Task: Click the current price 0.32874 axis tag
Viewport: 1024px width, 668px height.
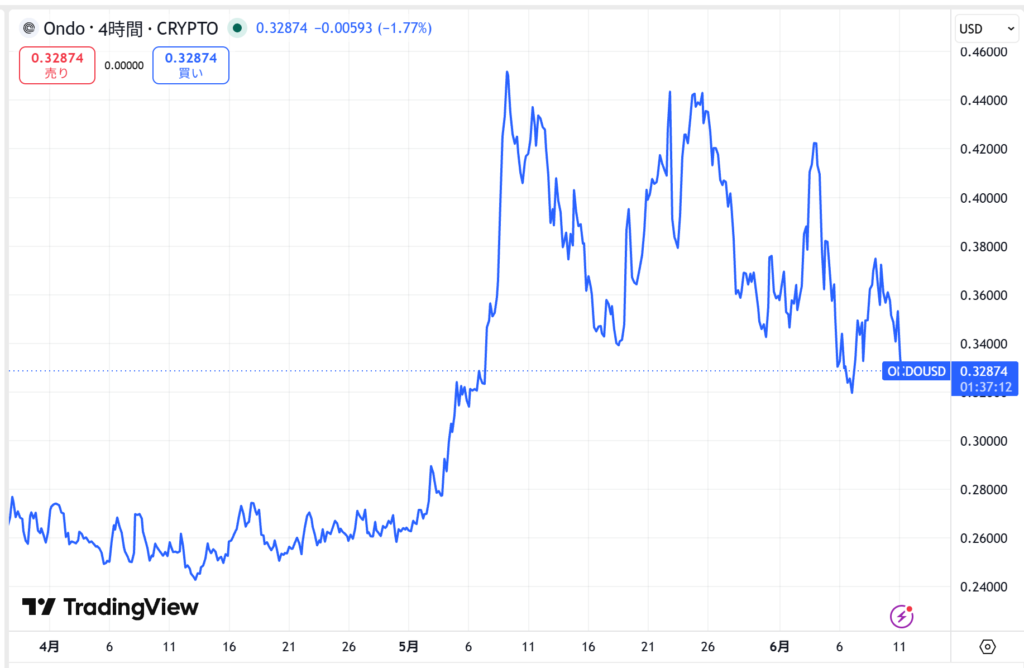Action: (985, 379)
